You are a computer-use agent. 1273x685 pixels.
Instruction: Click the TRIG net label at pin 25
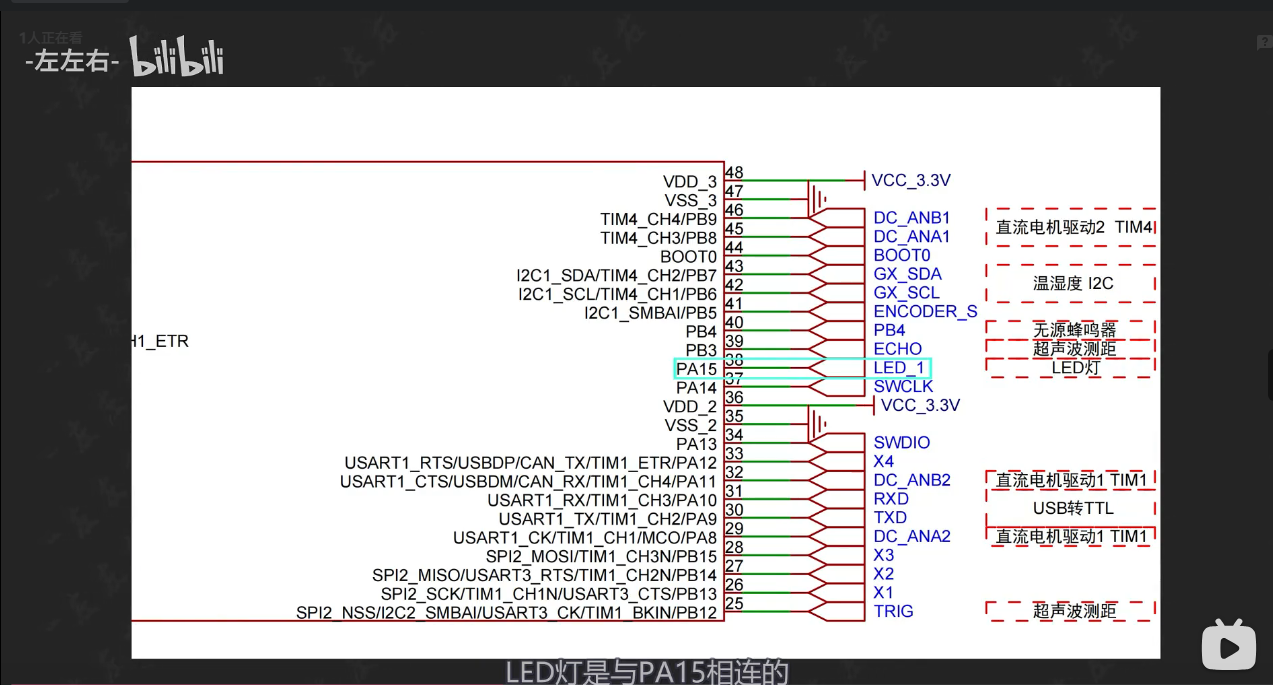click(893, 611)
